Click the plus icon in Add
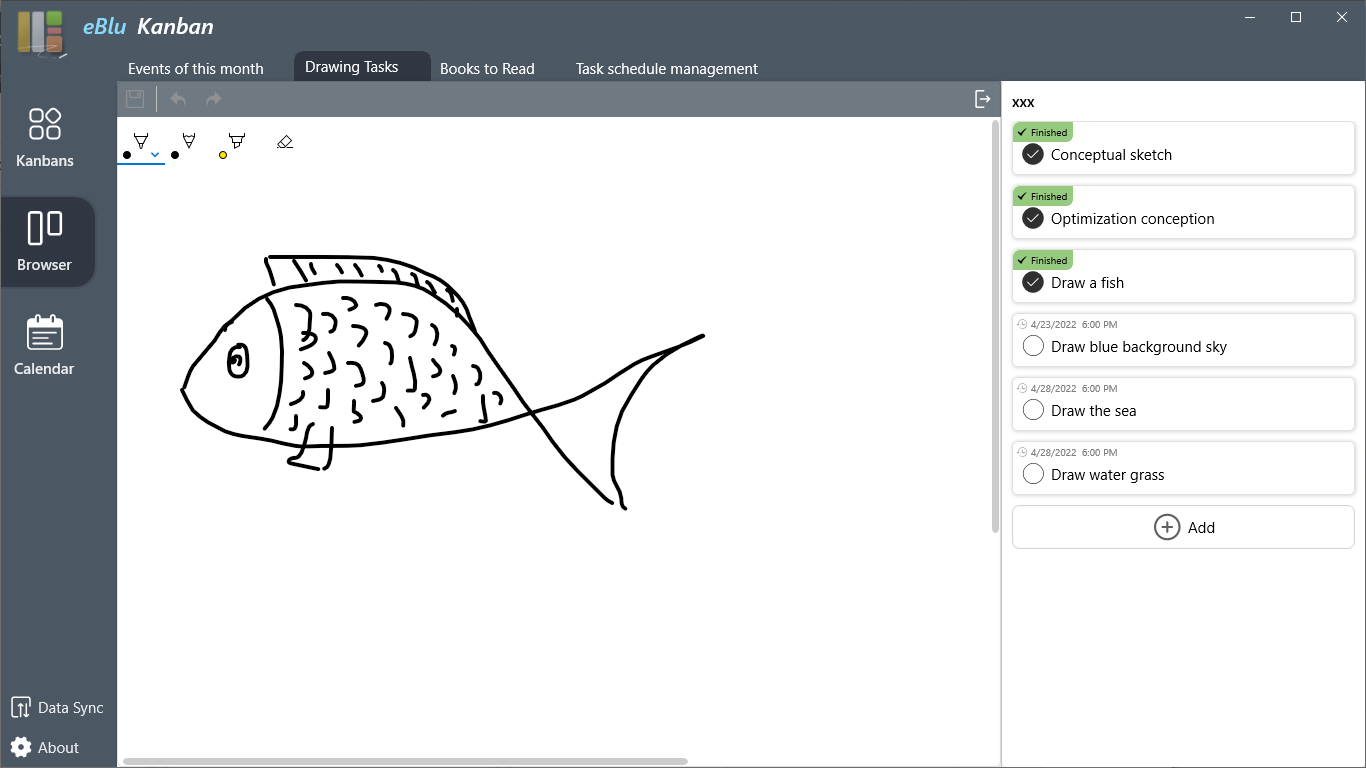This screenshot has width=1366, height=768. [1167, 527]
